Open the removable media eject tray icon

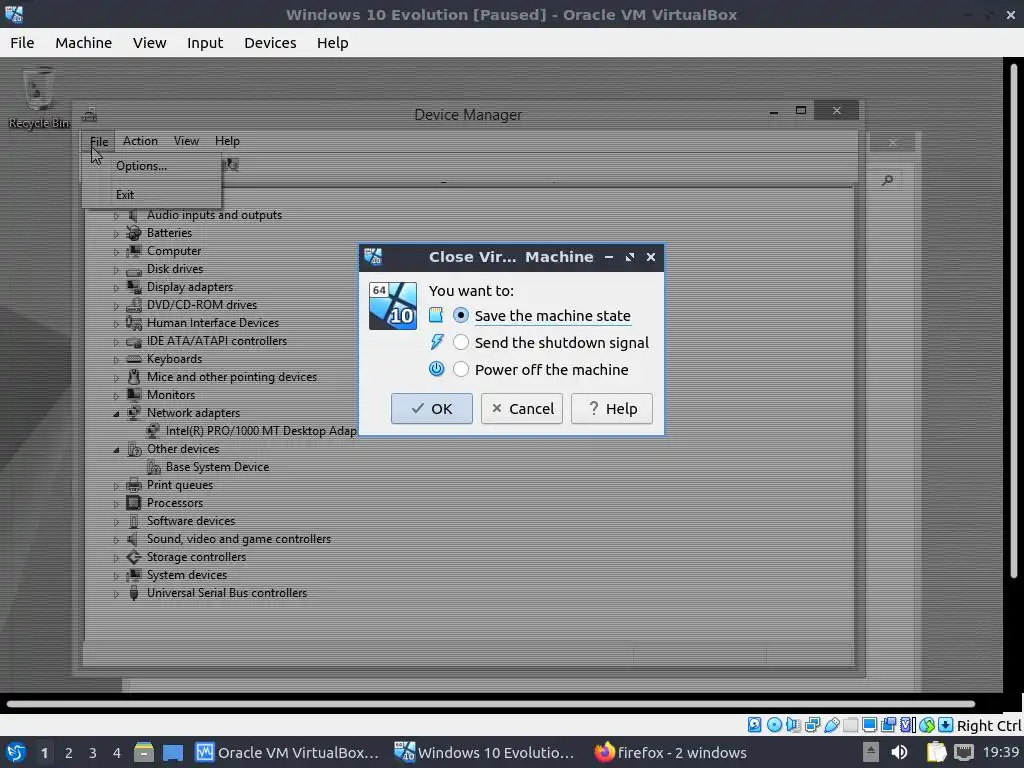pos(871,752)
